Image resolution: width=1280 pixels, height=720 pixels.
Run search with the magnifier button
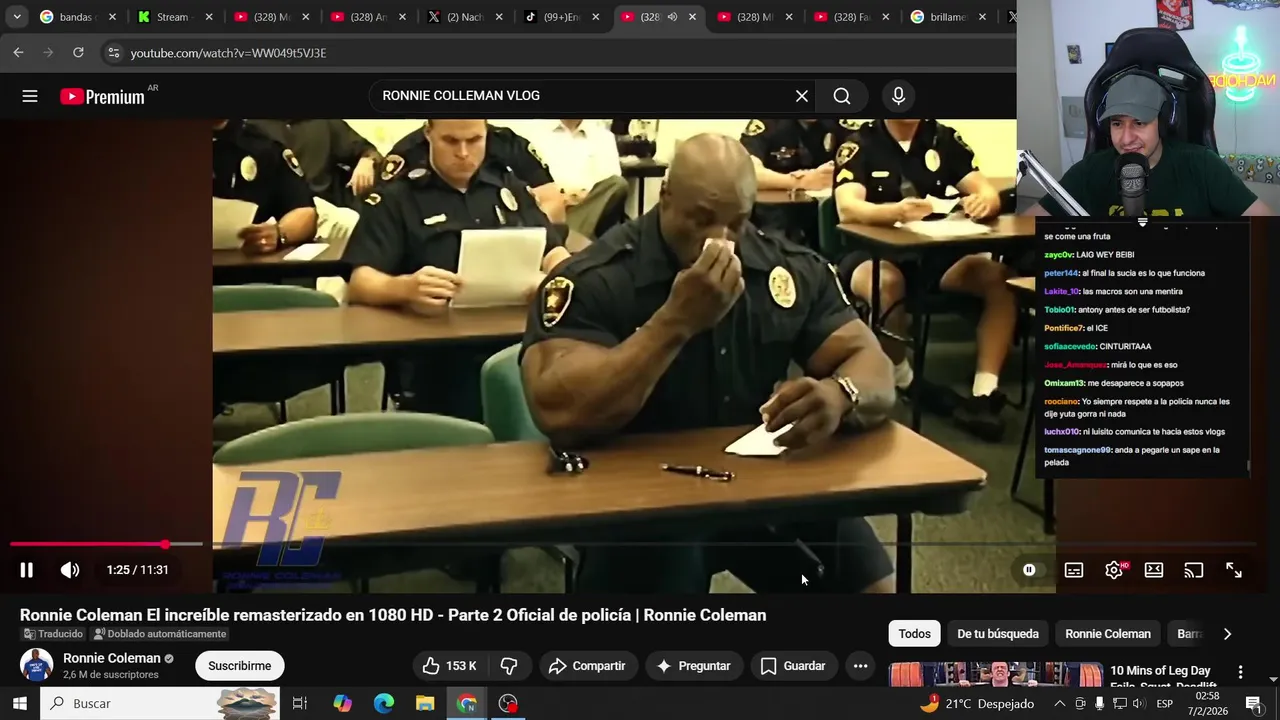(x=842, y=96)
